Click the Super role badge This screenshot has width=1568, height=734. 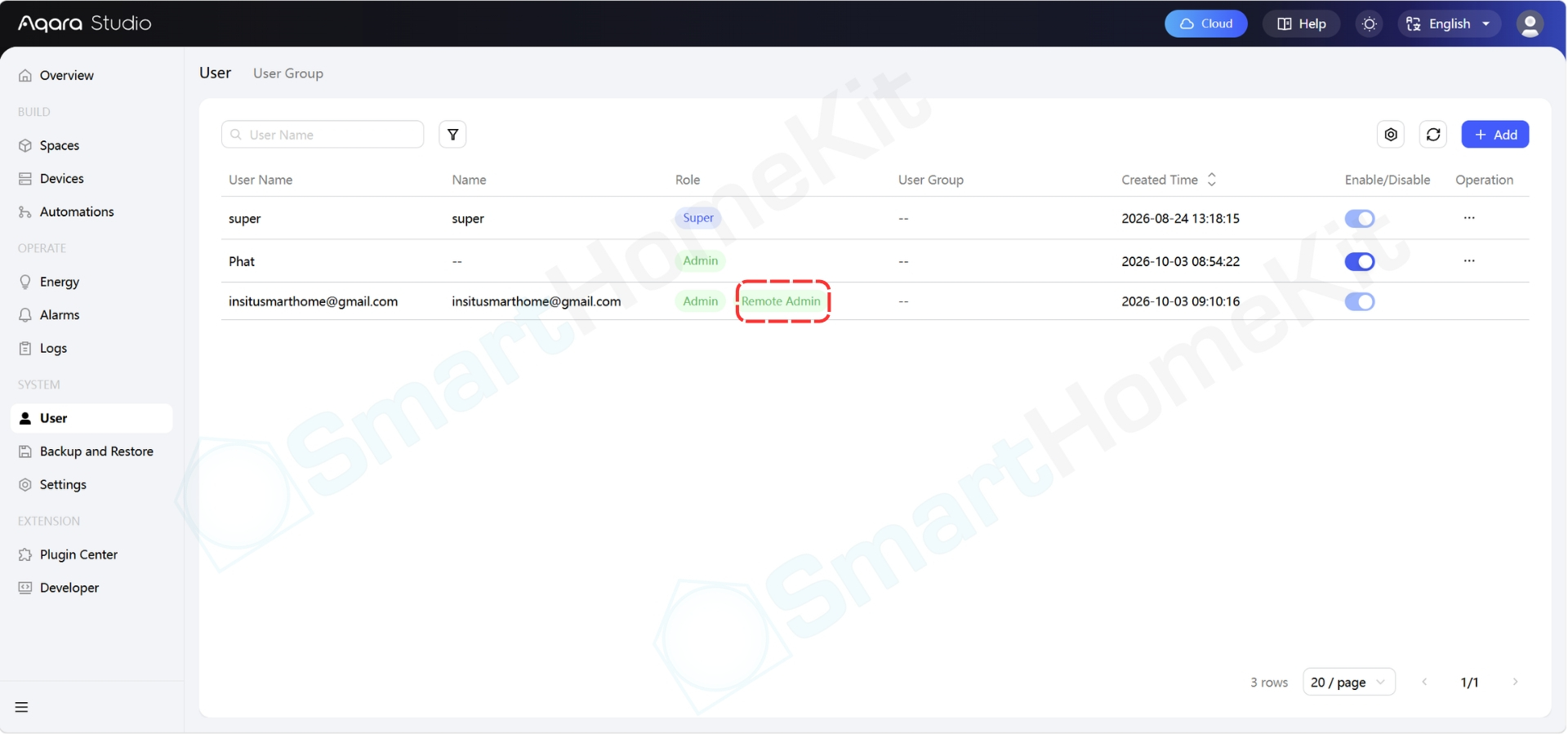(698, 218)
